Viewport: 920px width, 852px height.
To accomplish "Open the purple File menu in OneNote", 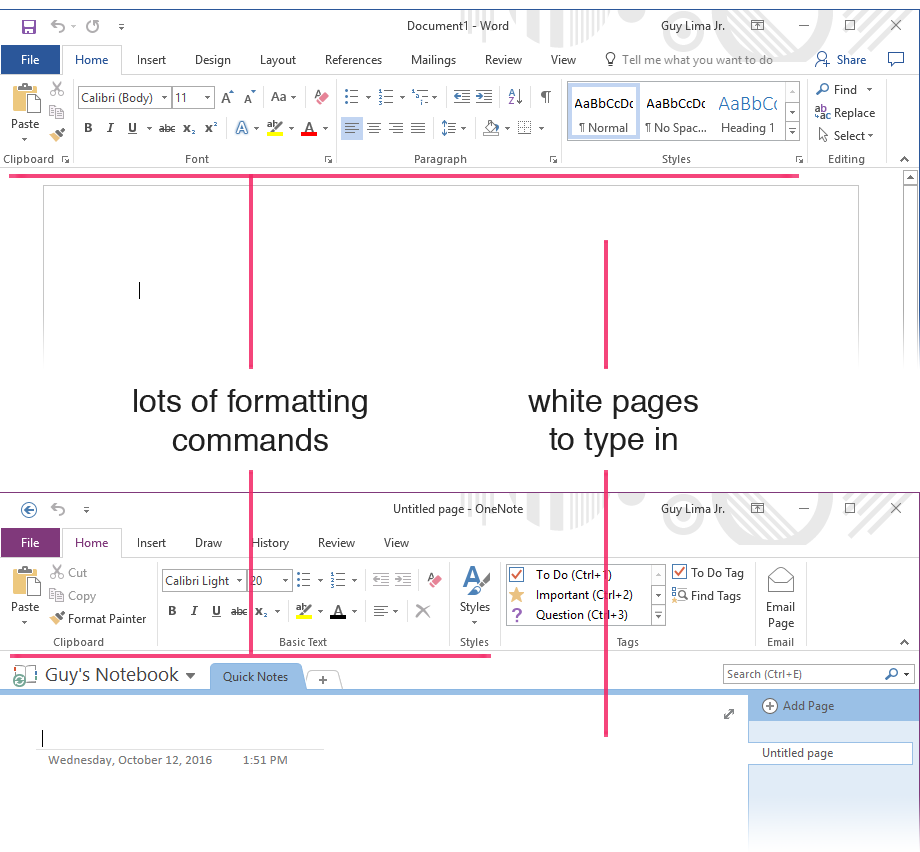I will (30, 543).
